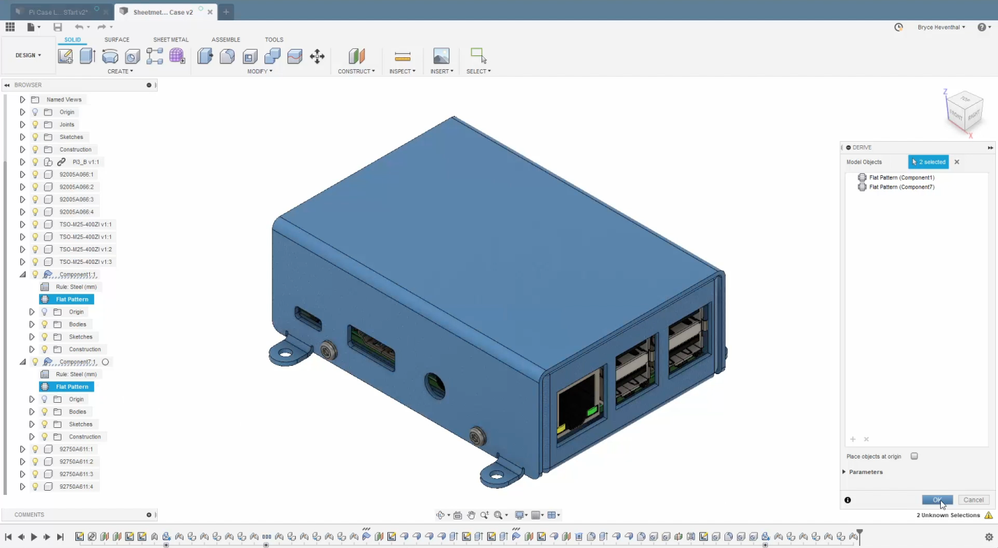Select the Create Sketch tool
The height and width of the screenshot is (548, 998).
pos(65,56)
